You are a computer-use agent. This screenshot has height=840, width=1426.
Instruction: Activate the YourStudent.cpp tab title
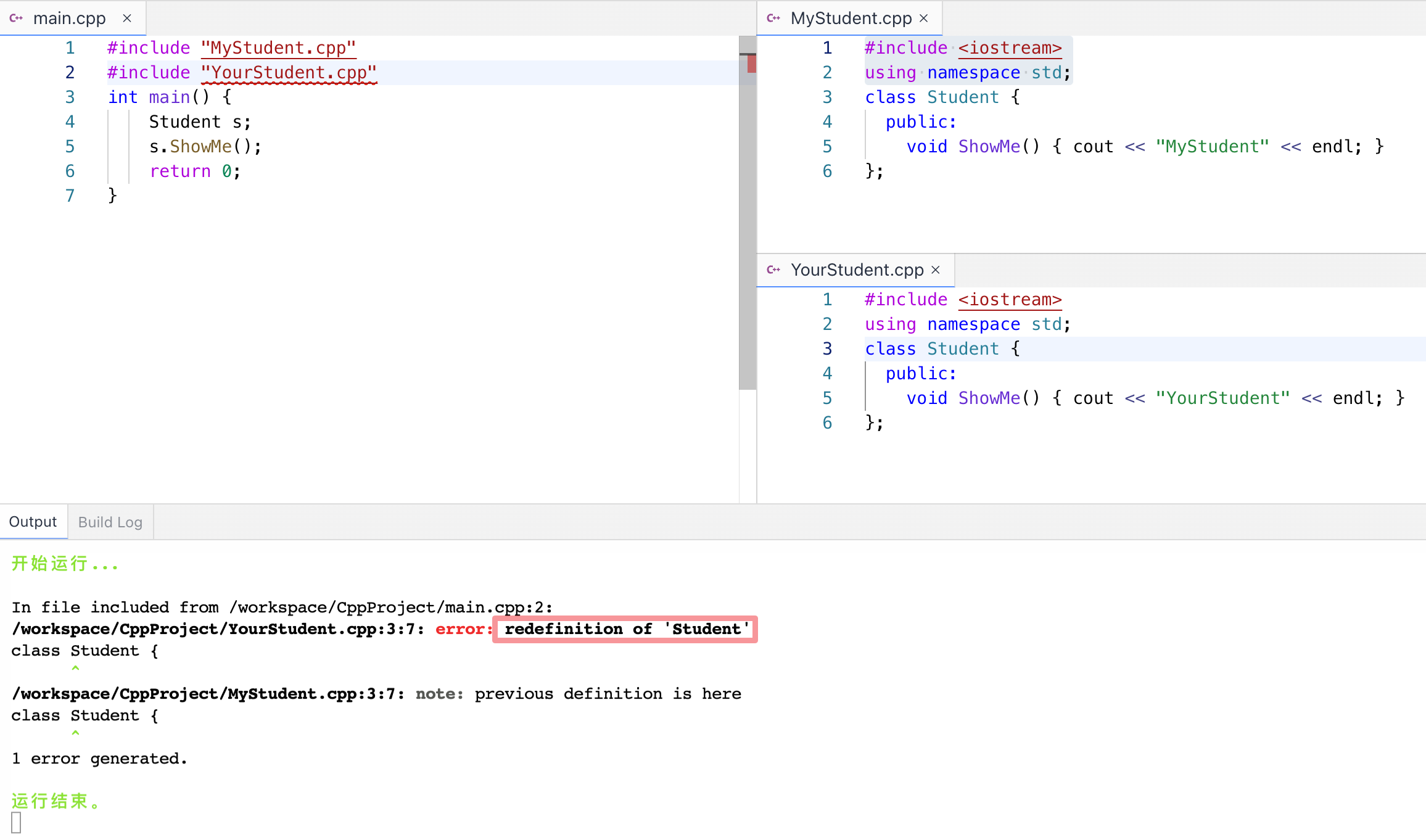point(857,270)
